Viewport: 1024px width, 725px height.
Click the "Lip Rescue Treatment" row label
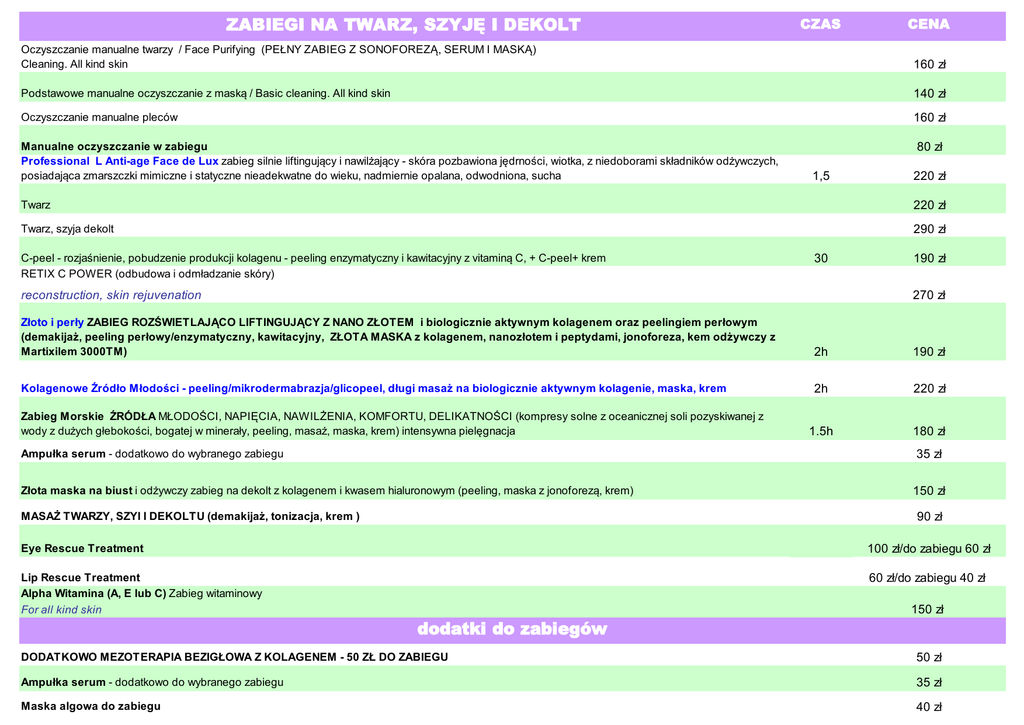point(80,577)
